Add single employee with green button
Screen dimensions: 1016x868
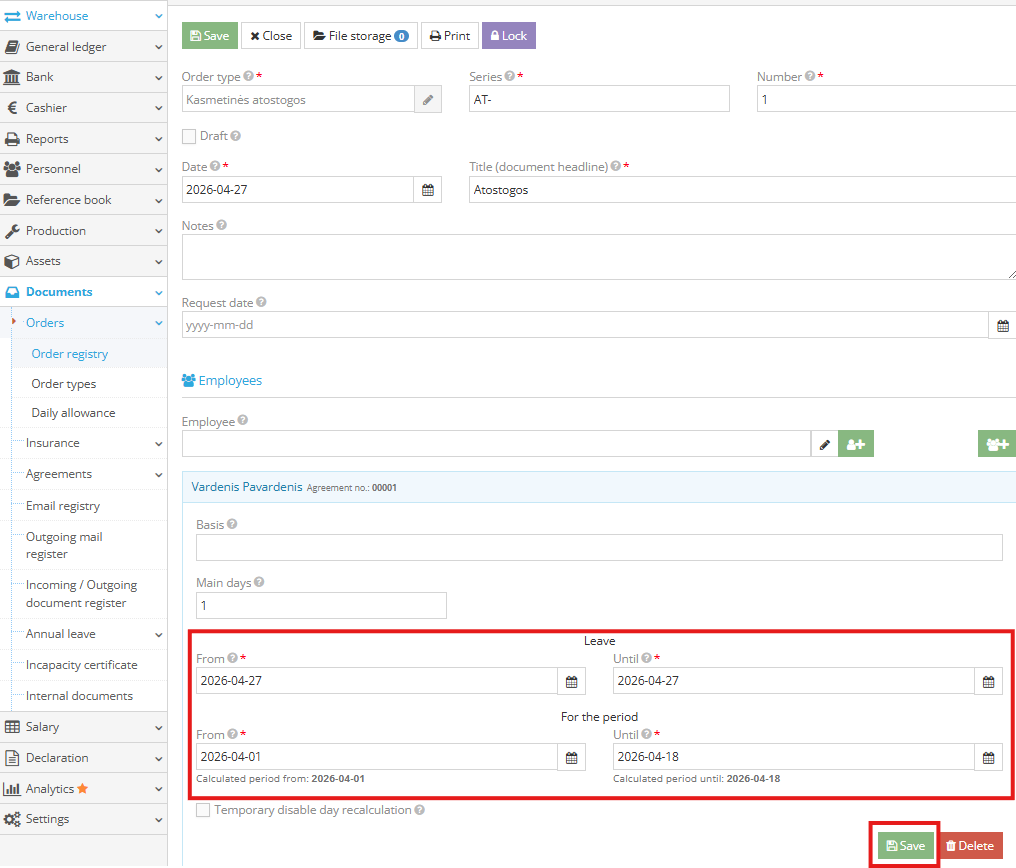pos(855,444)
